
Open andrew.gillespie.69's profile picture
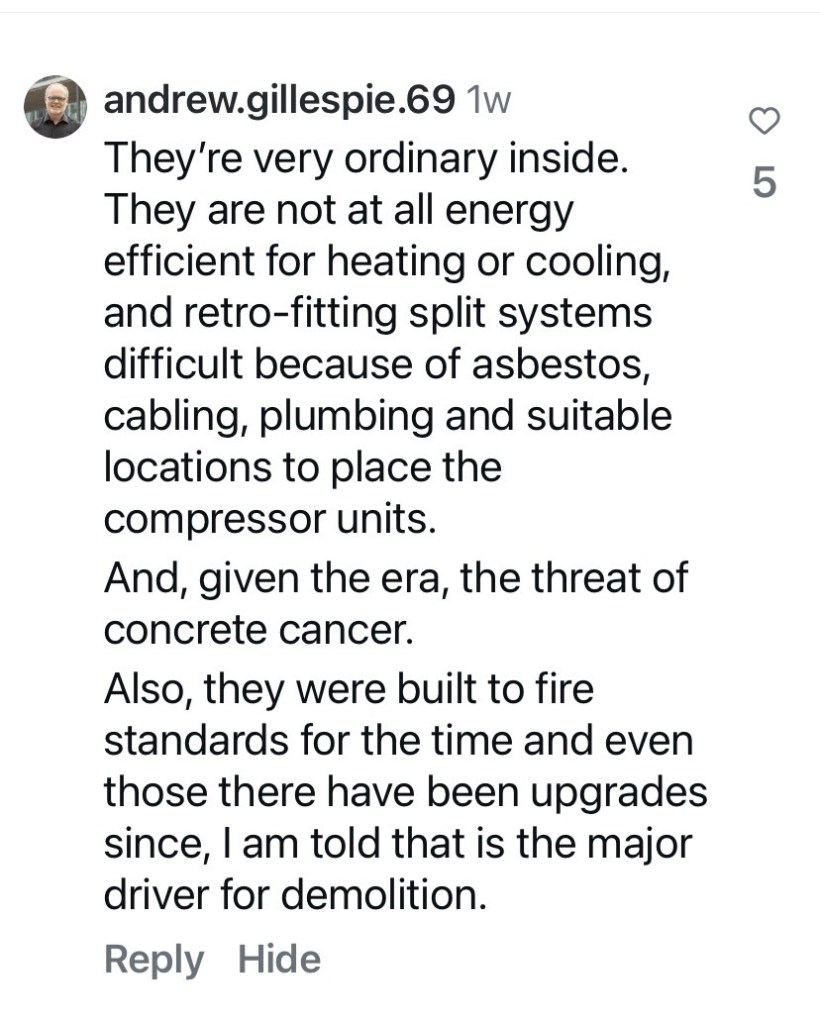tap(53, 106)
